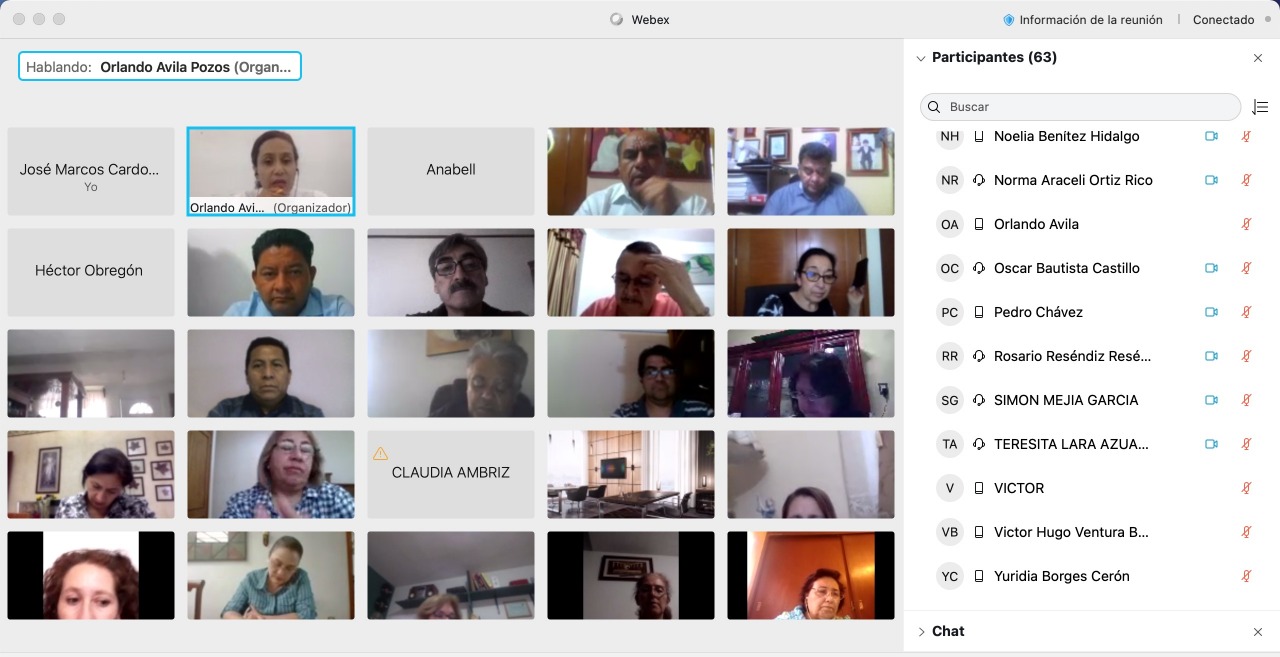Click the shield icon for meeting information

point(1008,20)
